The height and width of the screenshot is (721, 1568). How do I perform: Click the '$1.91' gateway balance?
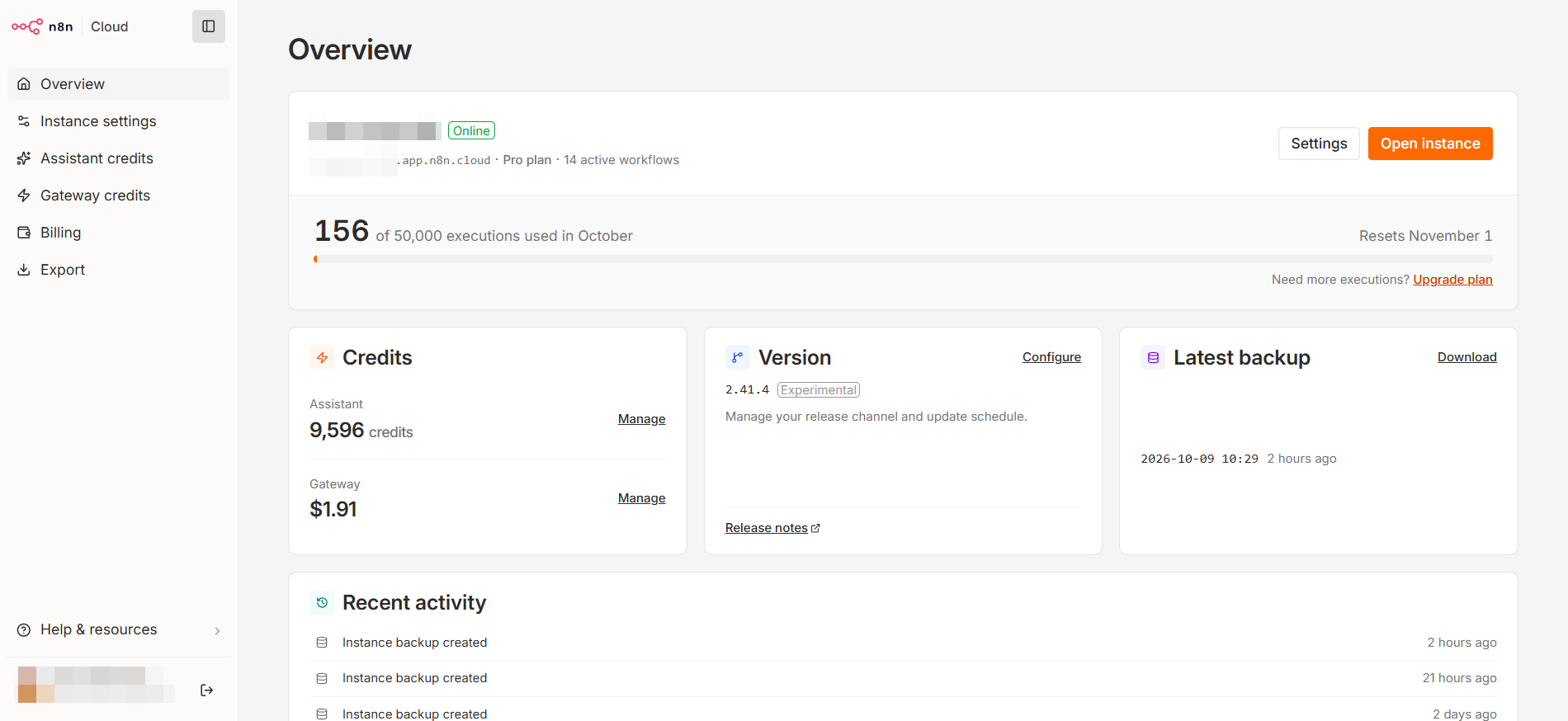pos(333,509)
